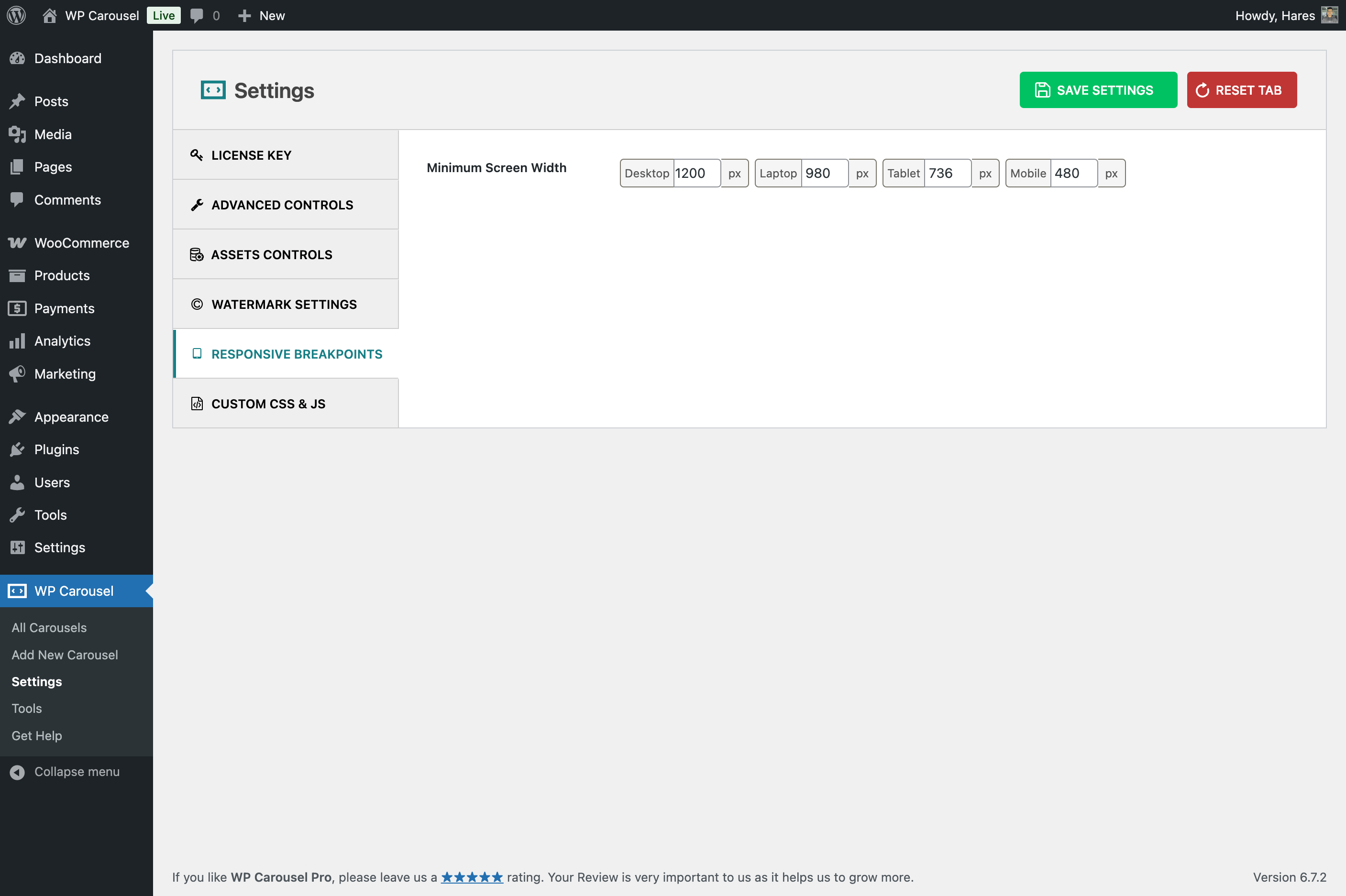Open the Plugins menu item
Image resolution: width=1346 pixels, height=896 pixels.
tap(77, 450)
